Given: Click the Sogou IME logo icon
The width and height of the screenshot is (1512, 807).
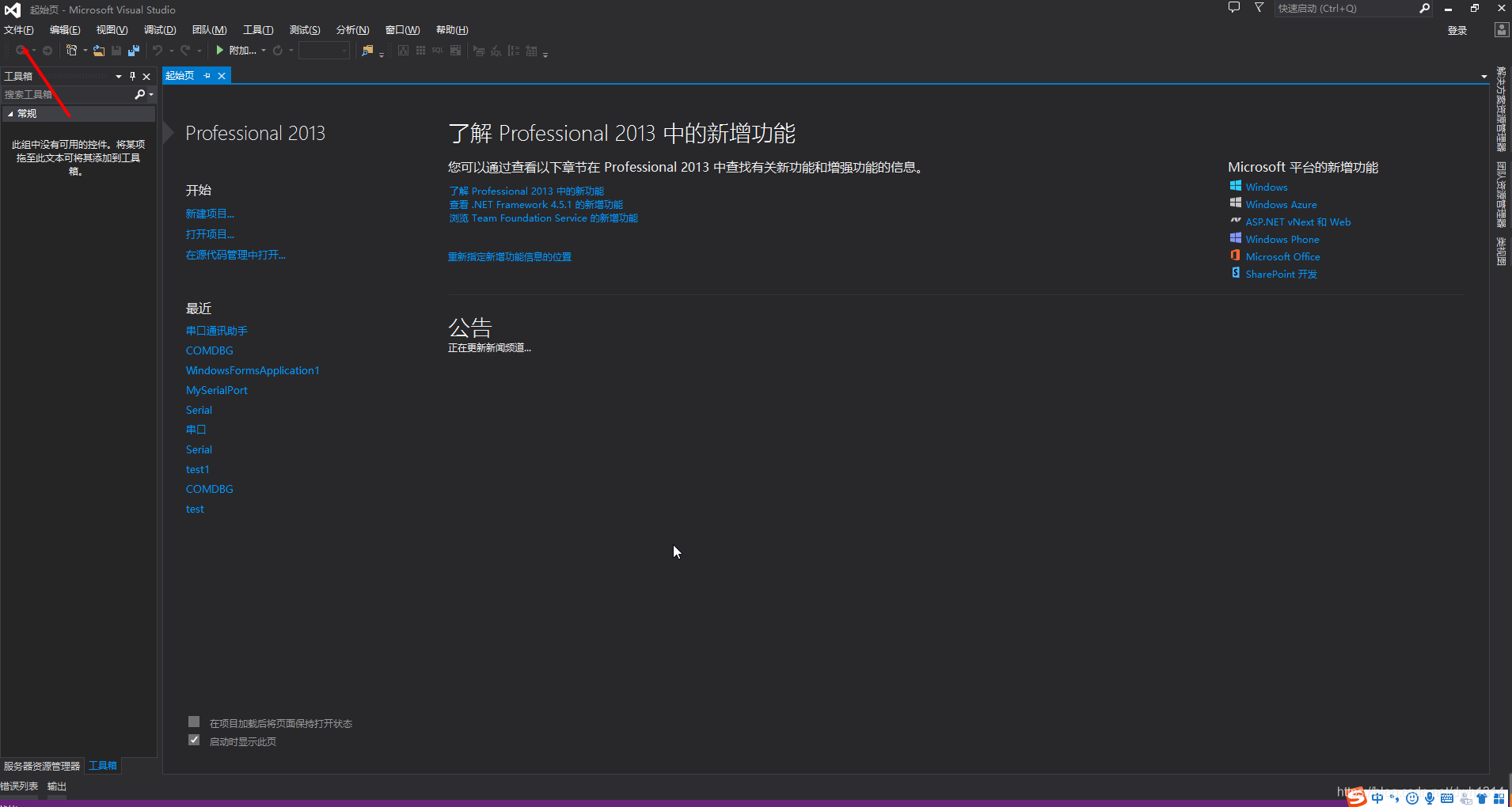Looking at the screenshot, I should (1357, 798).
